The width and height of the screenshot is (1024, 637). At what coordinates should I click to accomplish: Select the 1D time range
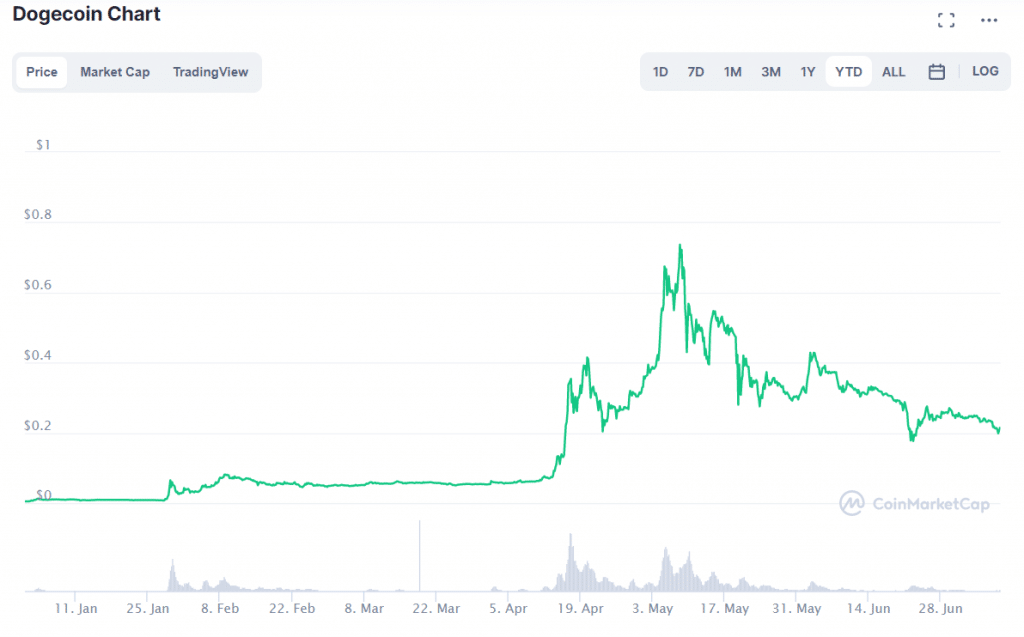click(x=660, y=72)
